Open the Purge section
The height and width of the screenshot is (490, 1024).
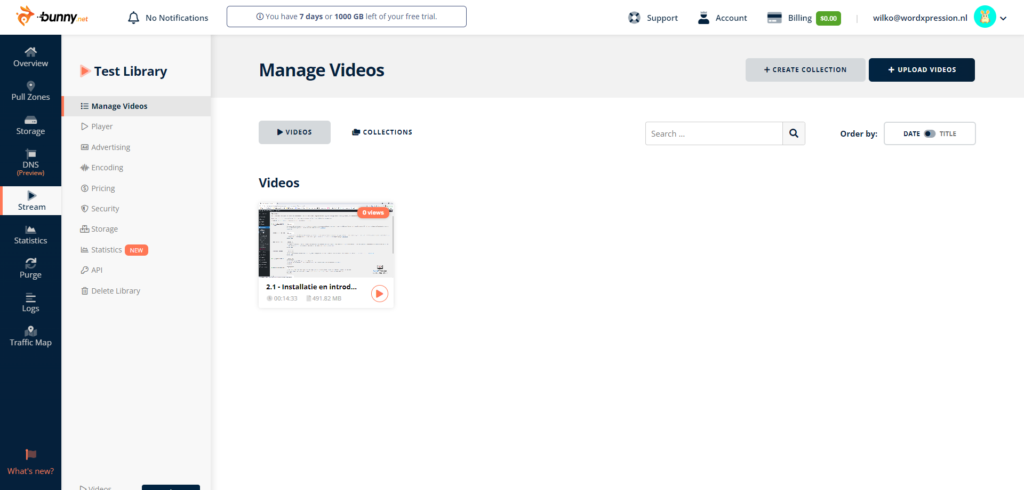coord(31,269)
